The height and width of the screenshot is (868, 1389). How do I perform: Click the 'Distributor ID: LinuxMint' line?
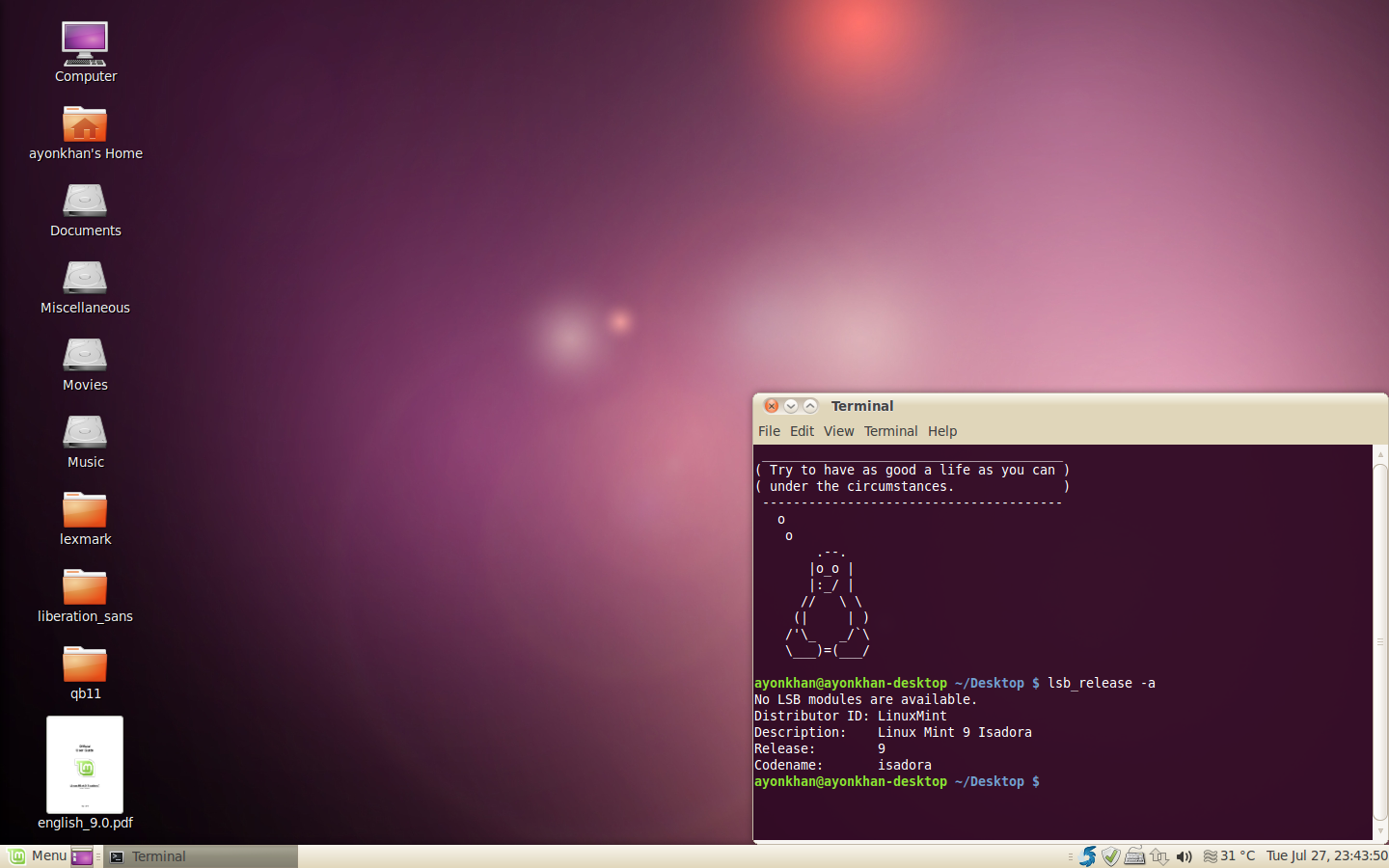pyautogui.click(x=851, y=716)
